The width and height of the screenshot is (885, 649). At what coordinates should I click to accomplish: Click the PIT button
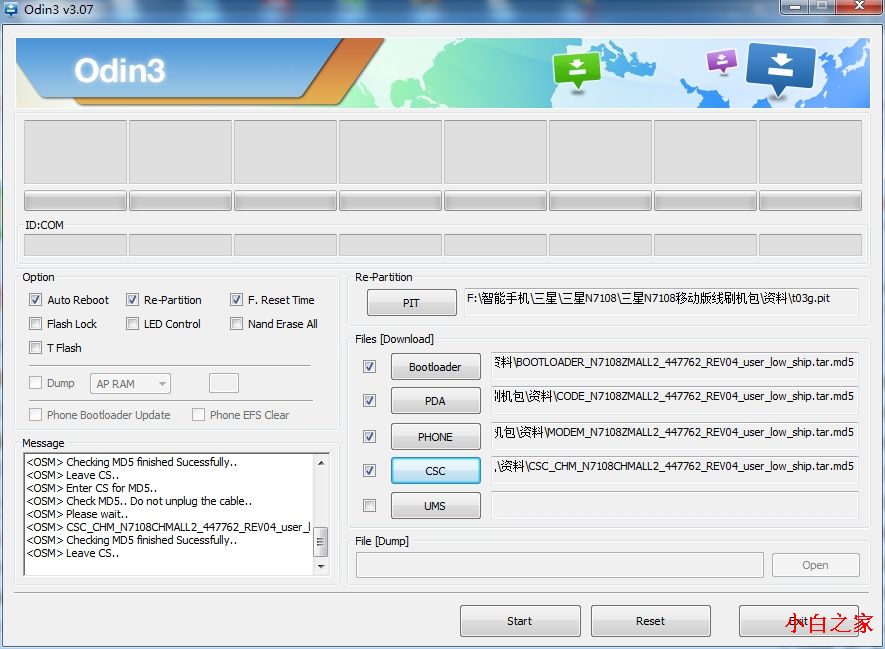click(x=411, y=302)
